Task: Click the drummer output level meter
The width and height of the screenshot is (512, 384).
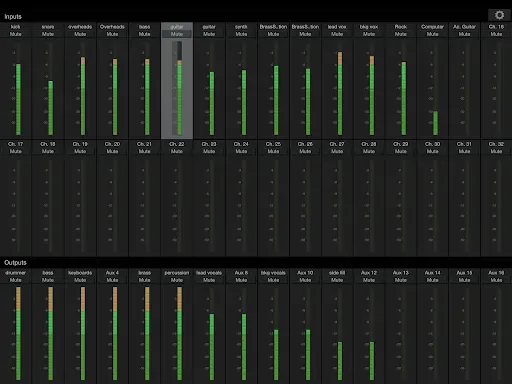Action: (x=18, y=333)
